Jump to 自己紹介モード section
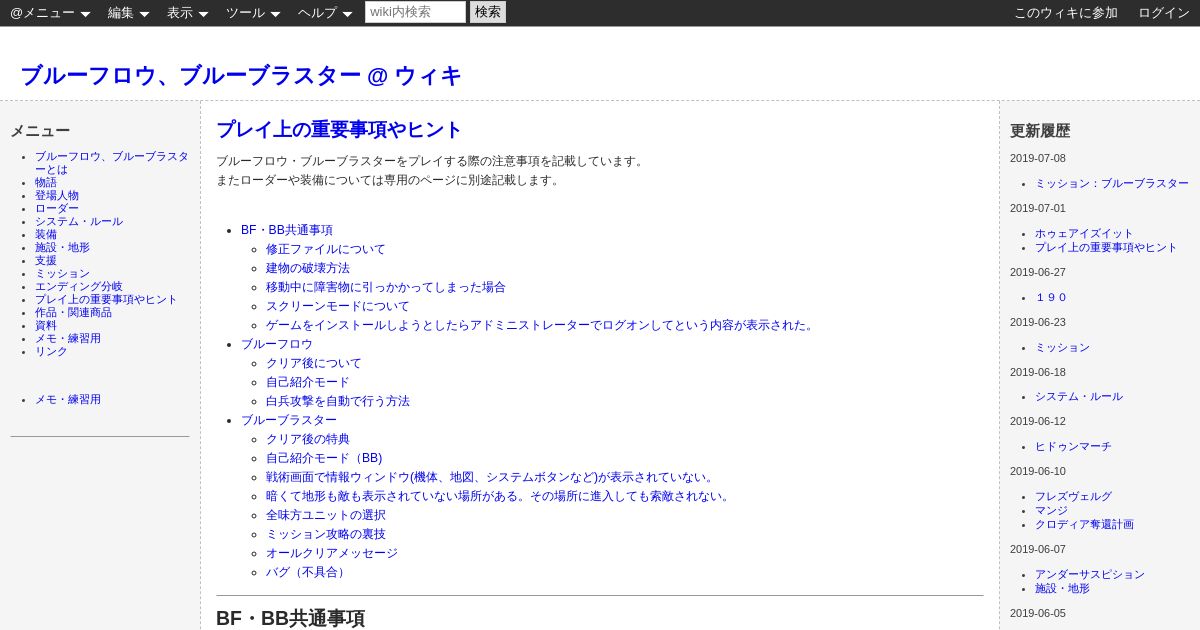Viewport: 1200px width, 630px height. point(308,382)
